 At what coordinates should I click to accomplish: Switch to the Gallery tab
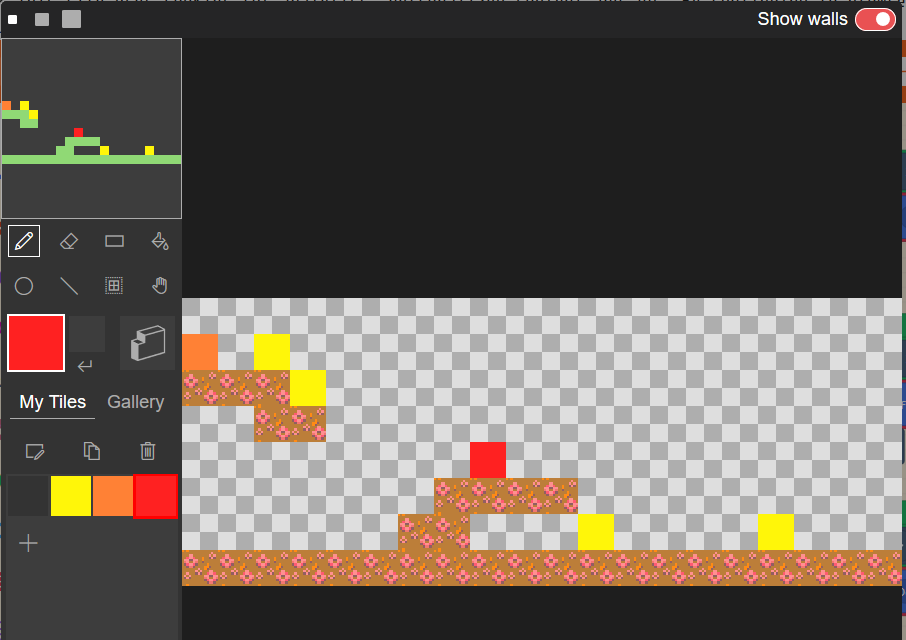tap(135, 402)
